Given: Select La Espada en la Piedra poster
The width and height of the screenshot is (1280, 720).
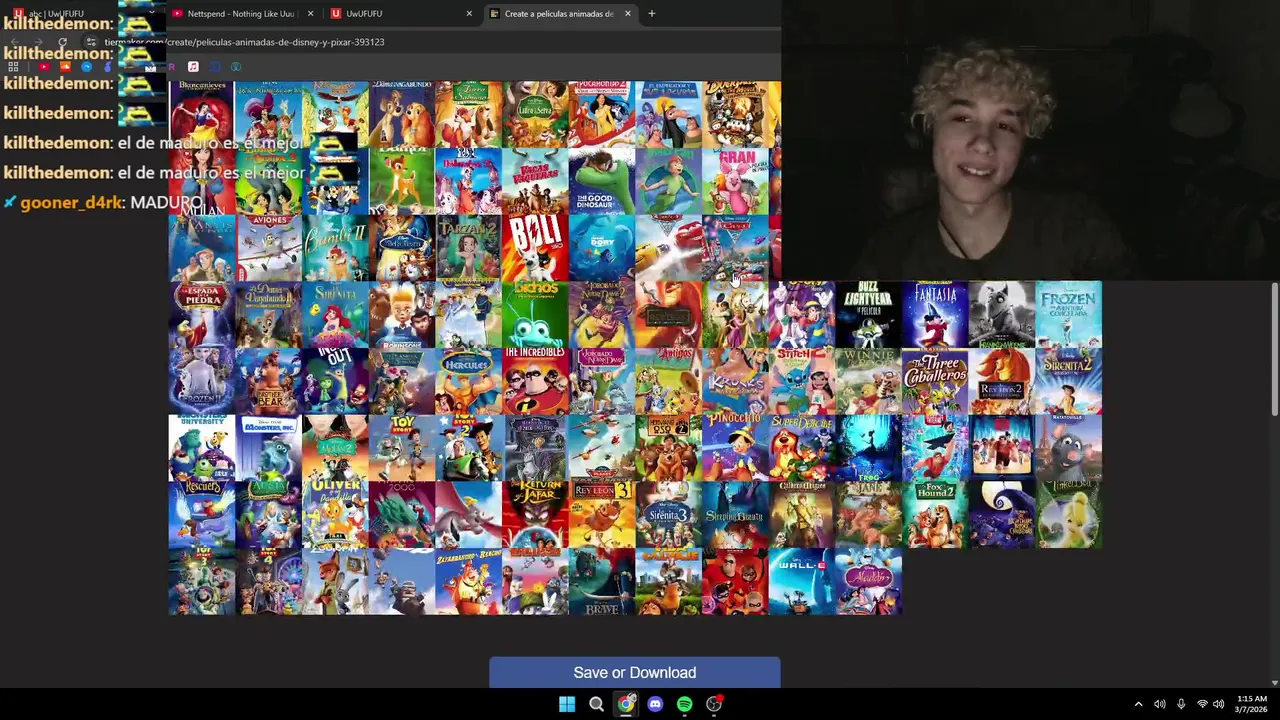Looking at the screenshot, I should pyautogui.click(x=202, y=315).
